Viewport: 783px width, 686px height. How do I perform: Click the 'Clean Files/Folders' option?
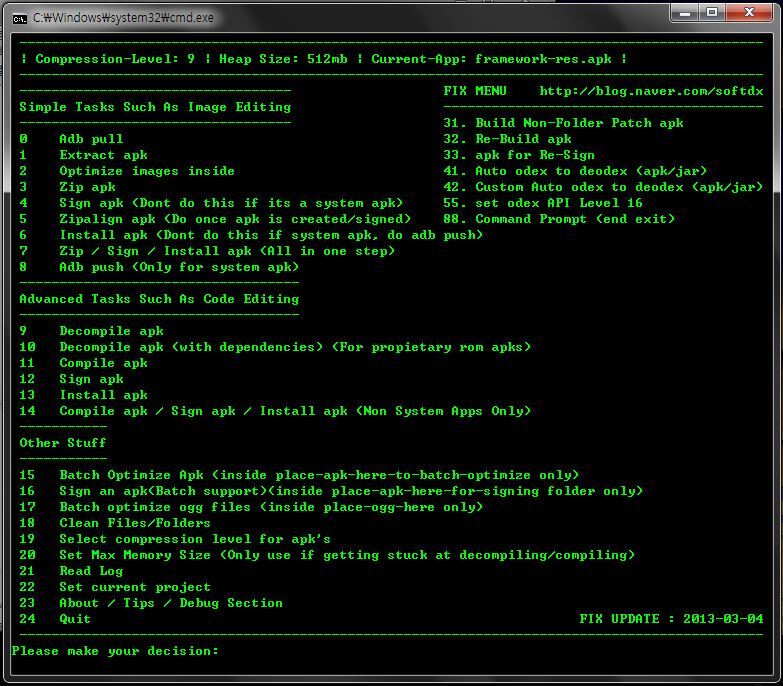[x=135, y=523]
